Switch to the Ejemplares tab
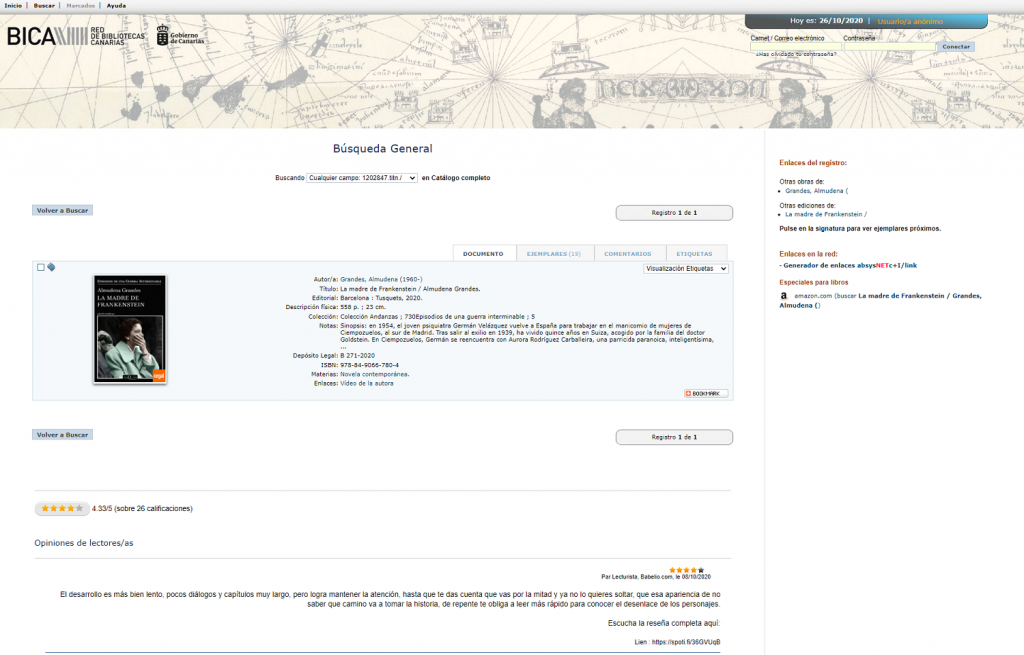This screenshot has width=1024, height=655. [x=555, y=254]
